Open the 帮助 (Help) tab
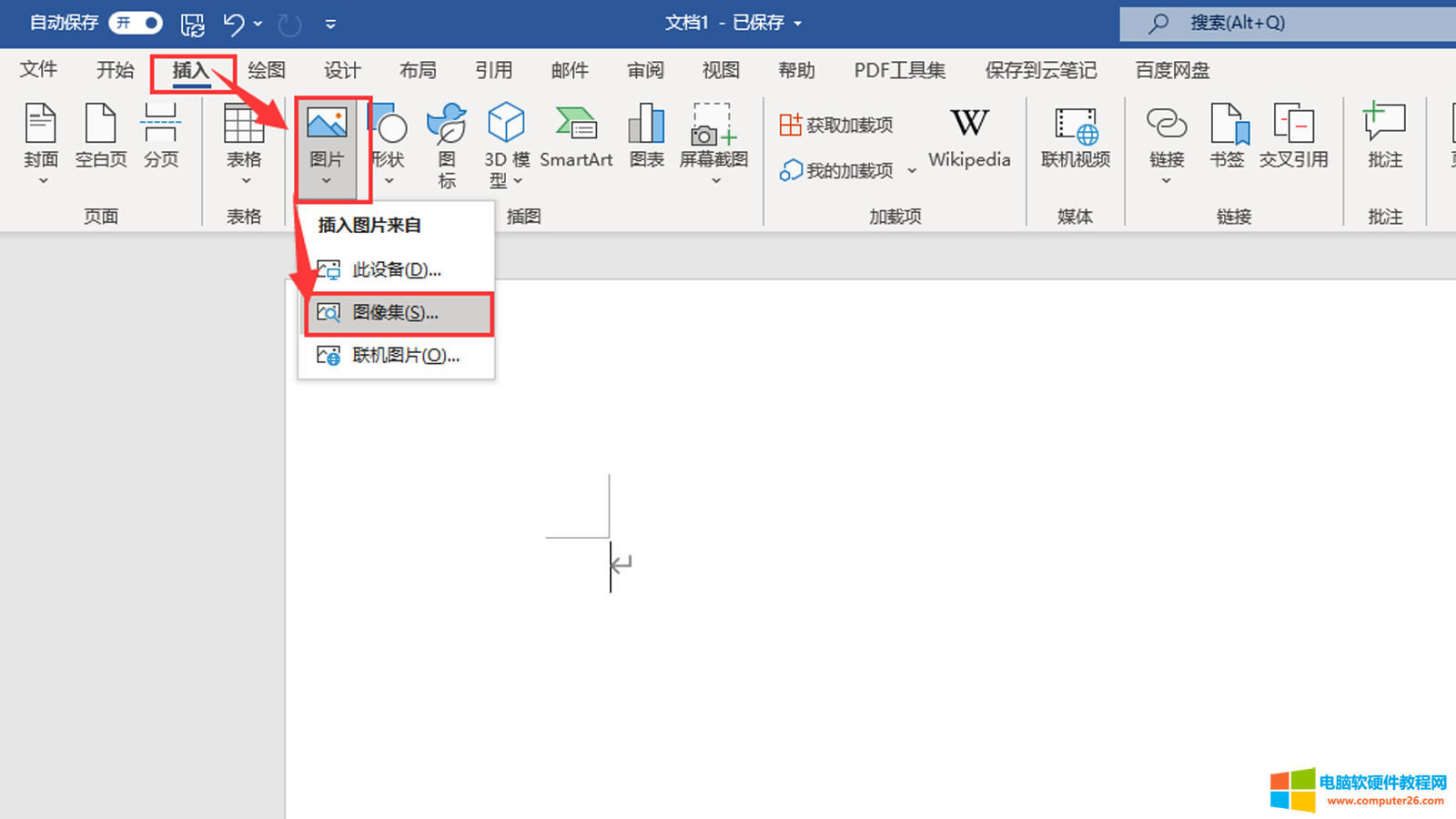Image resolution: width=1456 pixels, height=819 pixels. point(796,70)
